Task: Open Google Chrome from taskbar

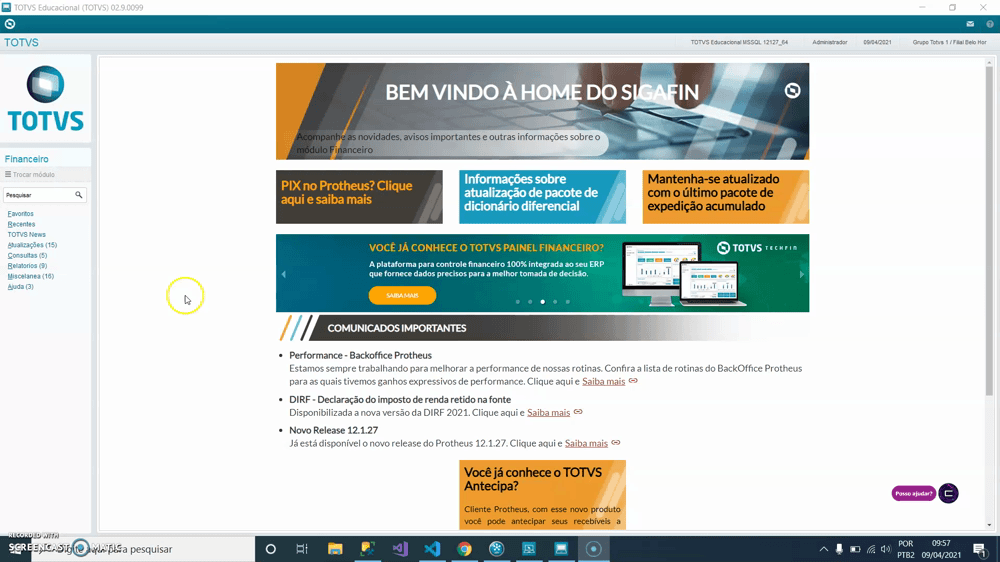Action: click(464, 549)
